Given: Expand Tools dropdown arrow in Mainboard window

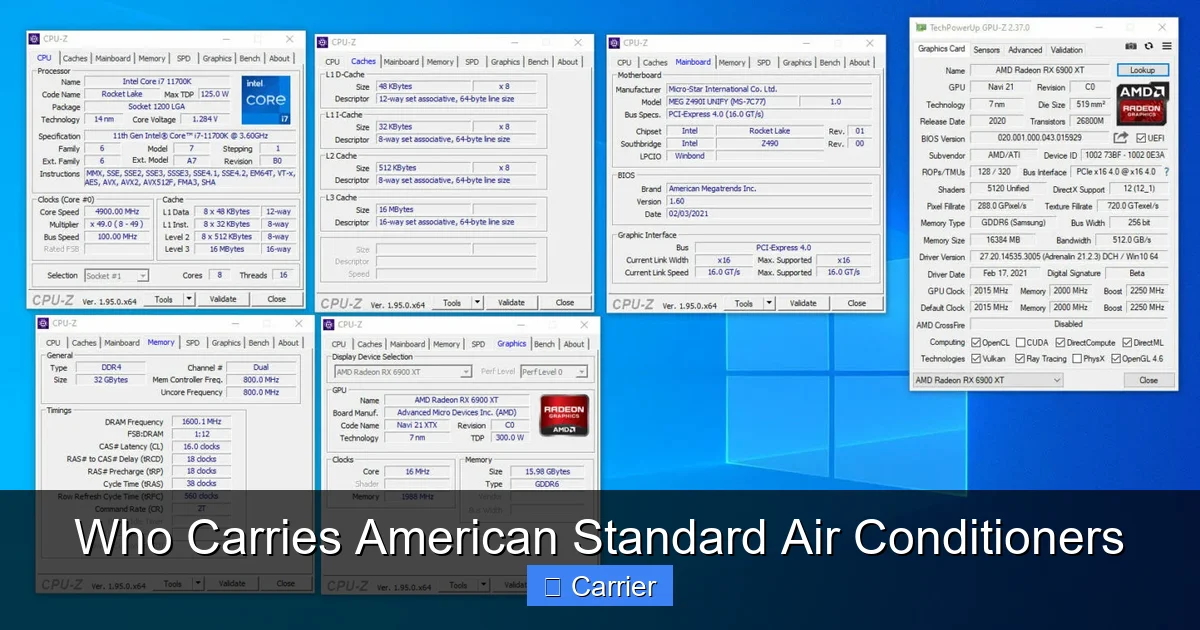Looking at the screenshot, I should [x=769, y=303].
